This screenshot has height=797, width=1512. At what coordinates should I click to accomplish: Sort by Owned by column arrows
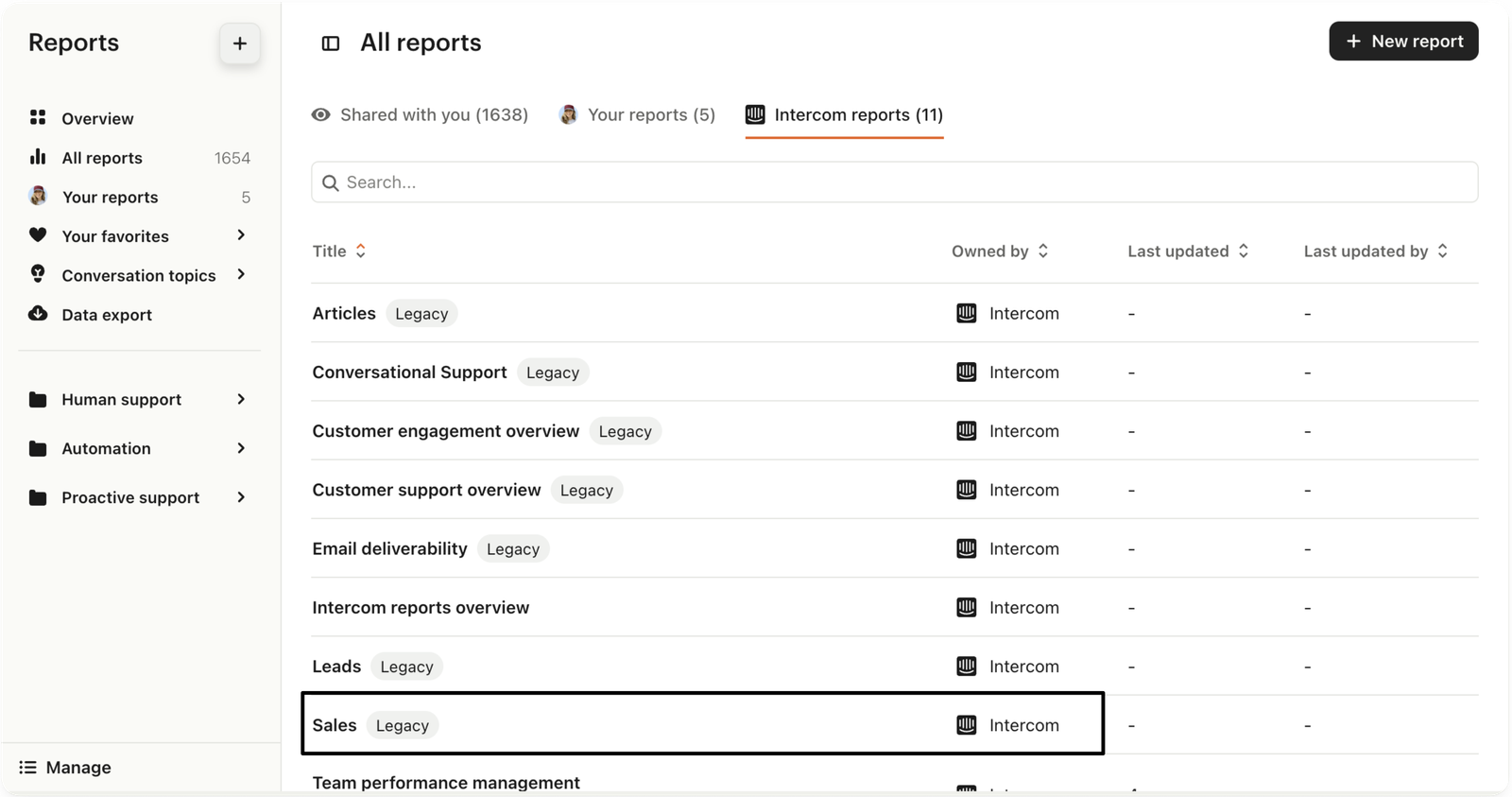click(1043, 251)
